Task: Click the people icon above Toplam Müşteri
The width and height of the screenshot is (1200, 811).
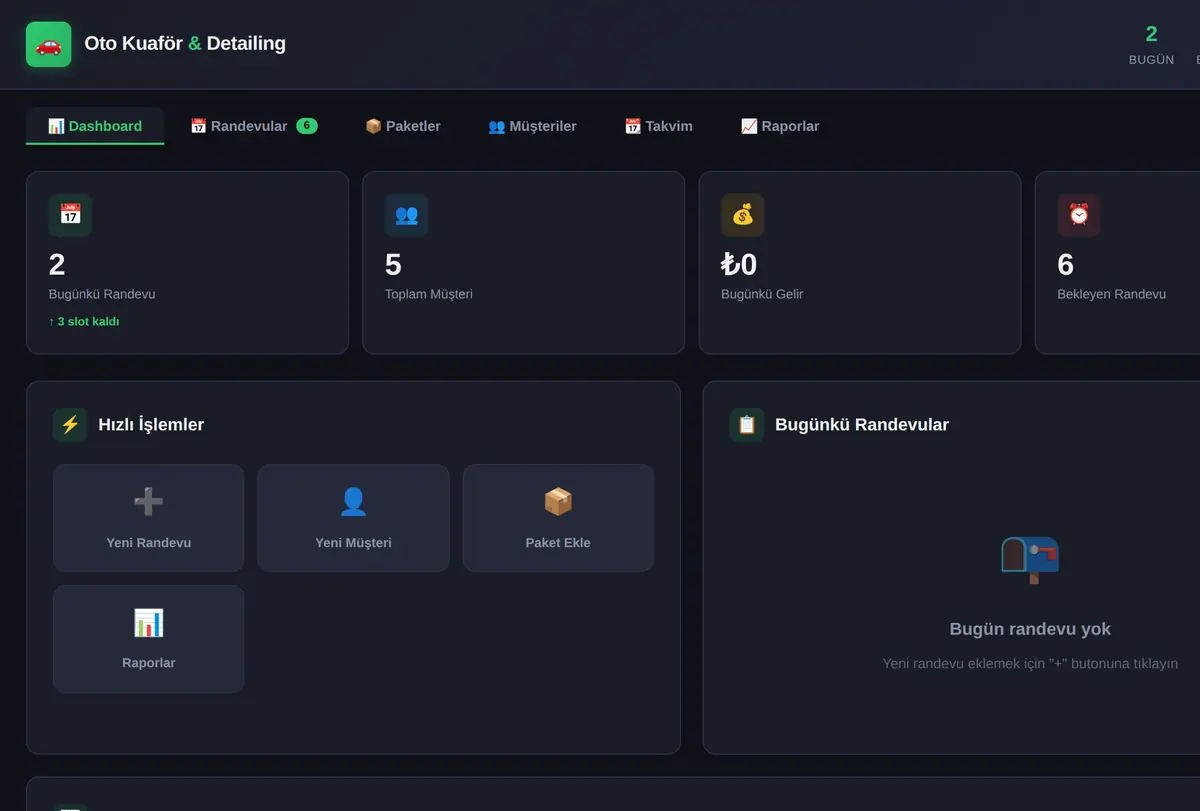Action: [406, 215]
